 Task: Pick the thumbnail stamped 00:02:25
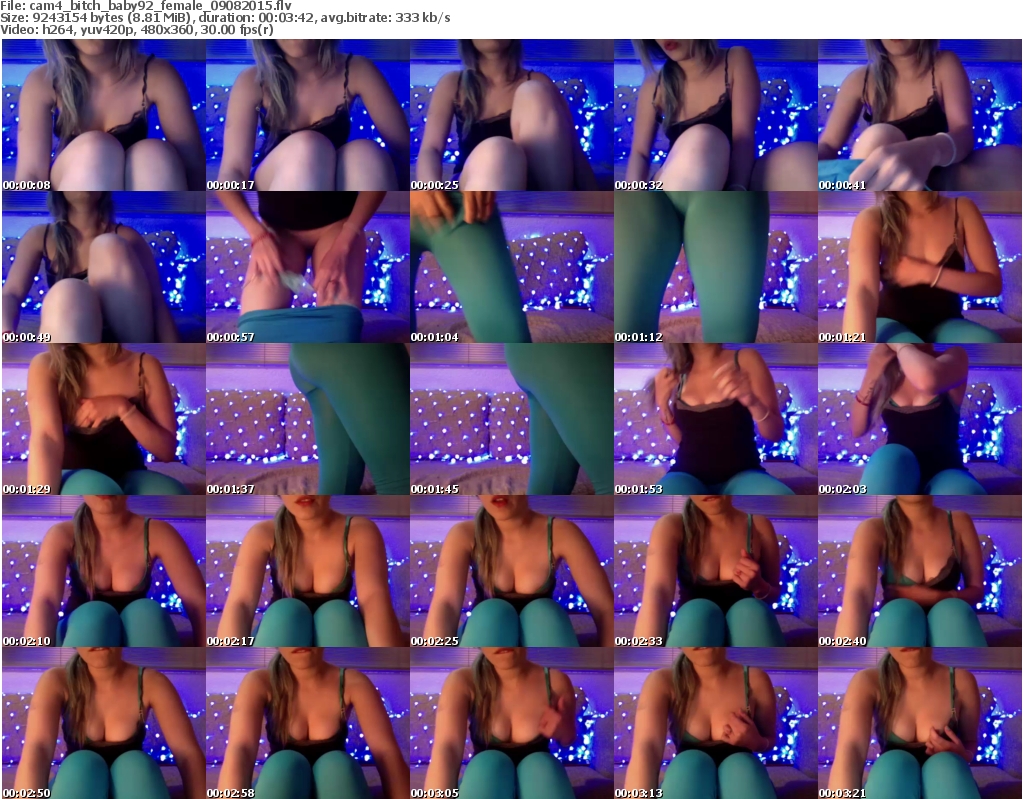[511, 571]
